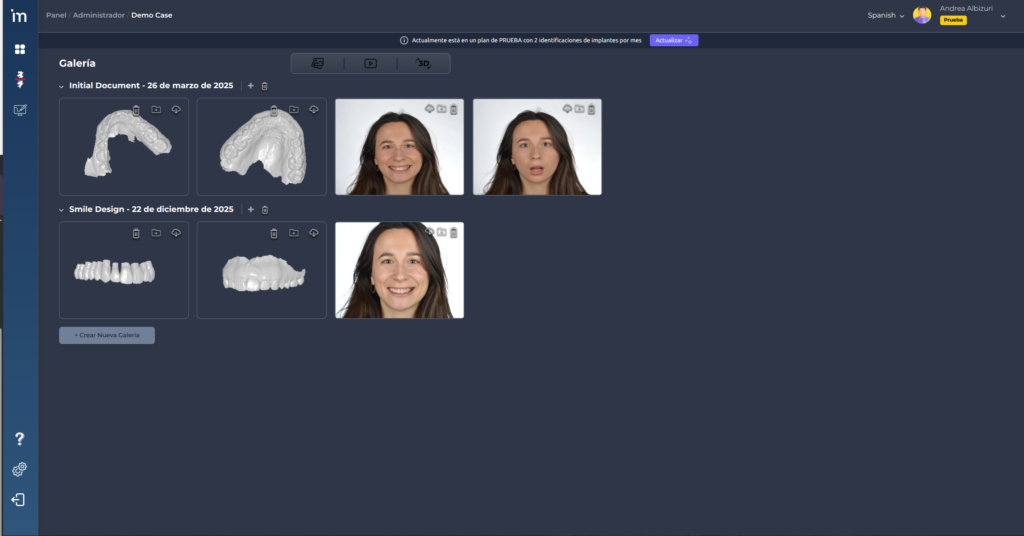Collapse the Initial Document gallery section
The image size is (1024, 536).
point(61,86)
